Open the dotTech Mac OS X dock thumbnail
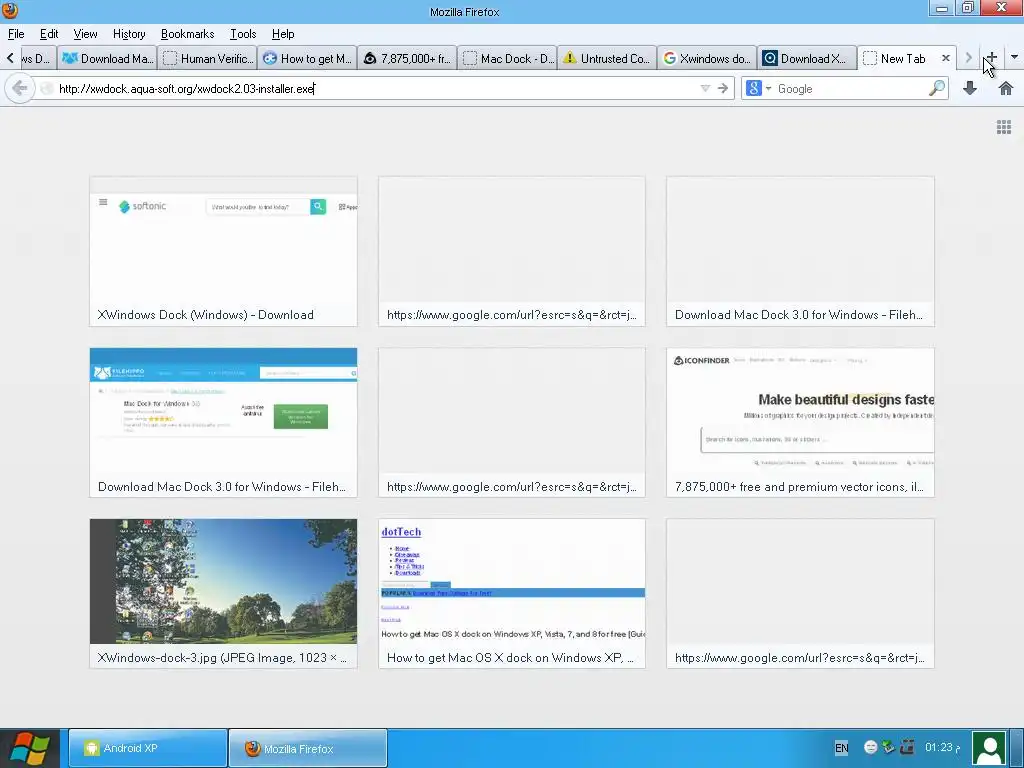Viewport: 1024px width, 768px height. 512,594
